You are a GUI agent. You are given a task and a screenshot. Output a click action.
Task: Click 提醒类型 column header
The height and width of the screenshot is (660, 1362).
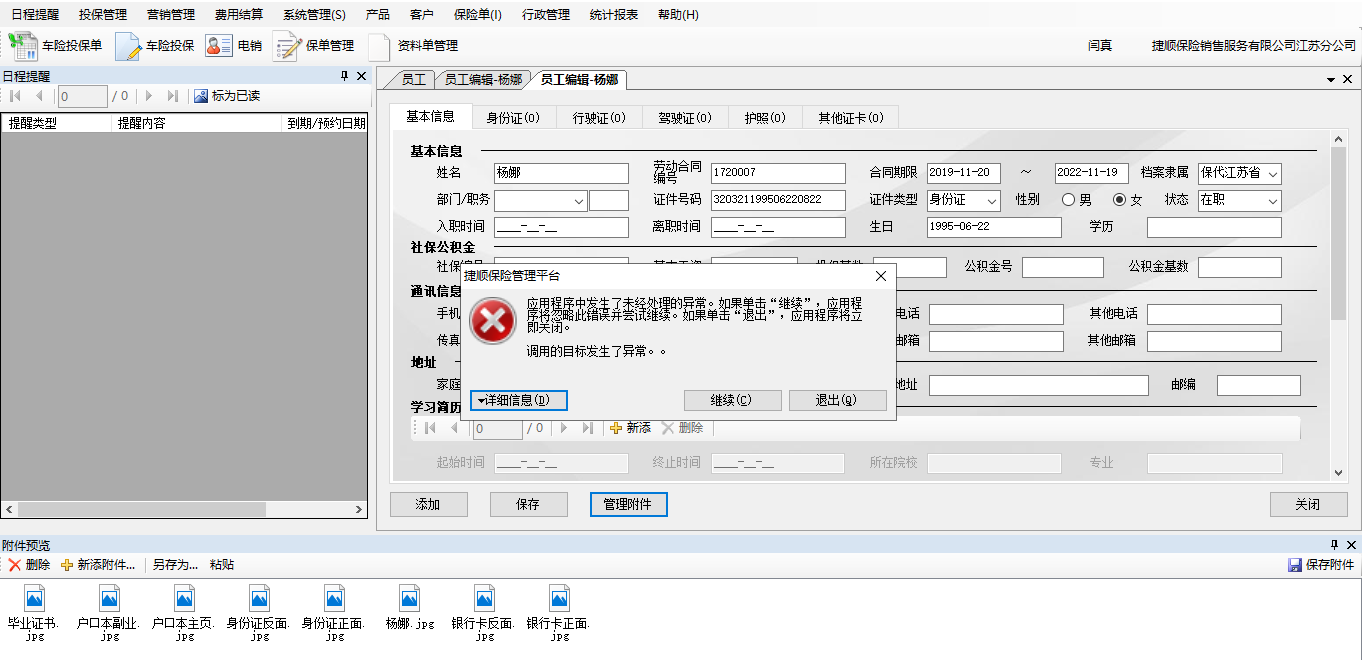(56, 123)
